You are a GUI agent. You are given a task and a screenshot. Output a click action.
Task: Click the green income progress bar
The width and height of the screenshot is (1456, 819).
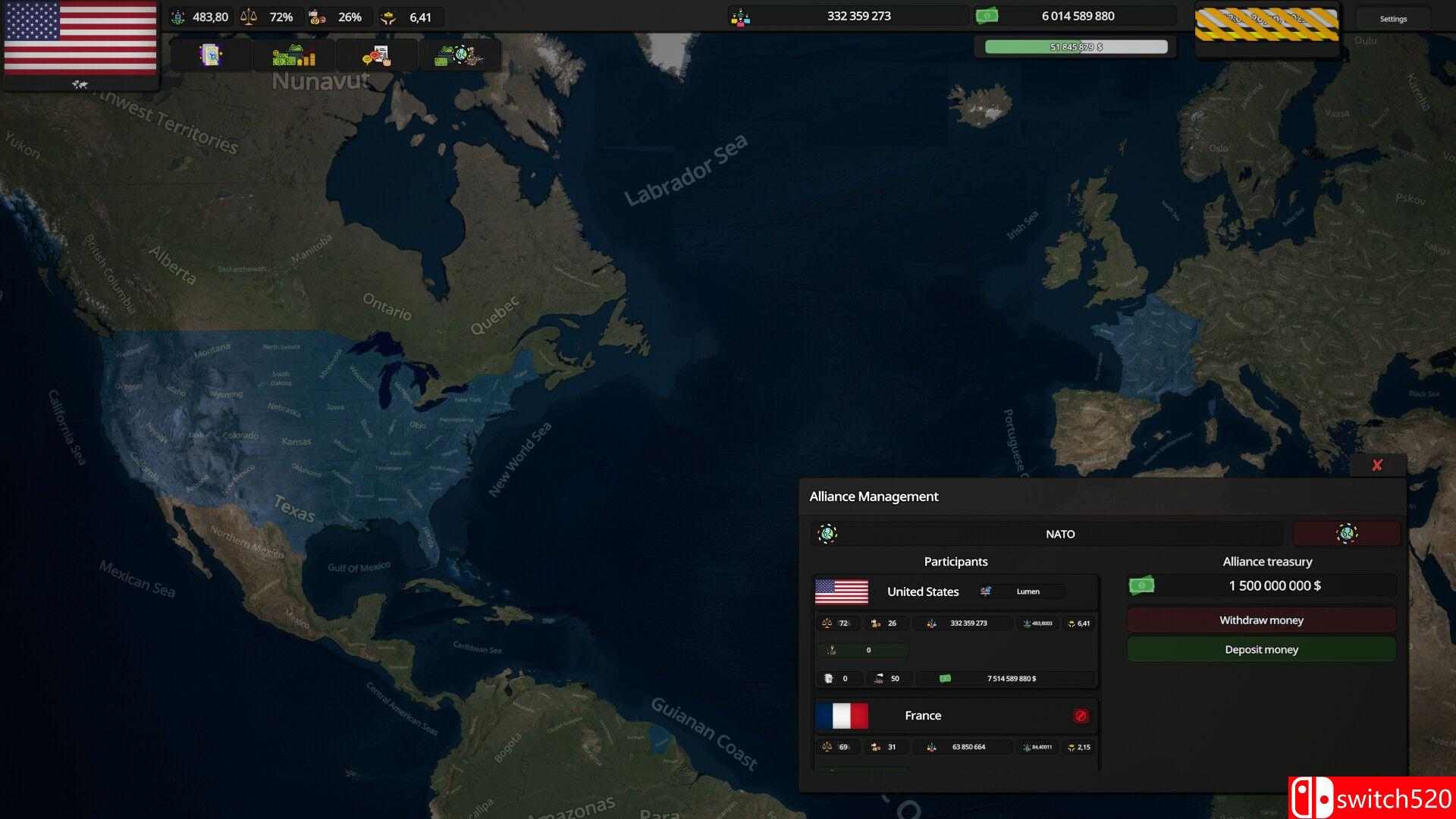(1075, 47)
